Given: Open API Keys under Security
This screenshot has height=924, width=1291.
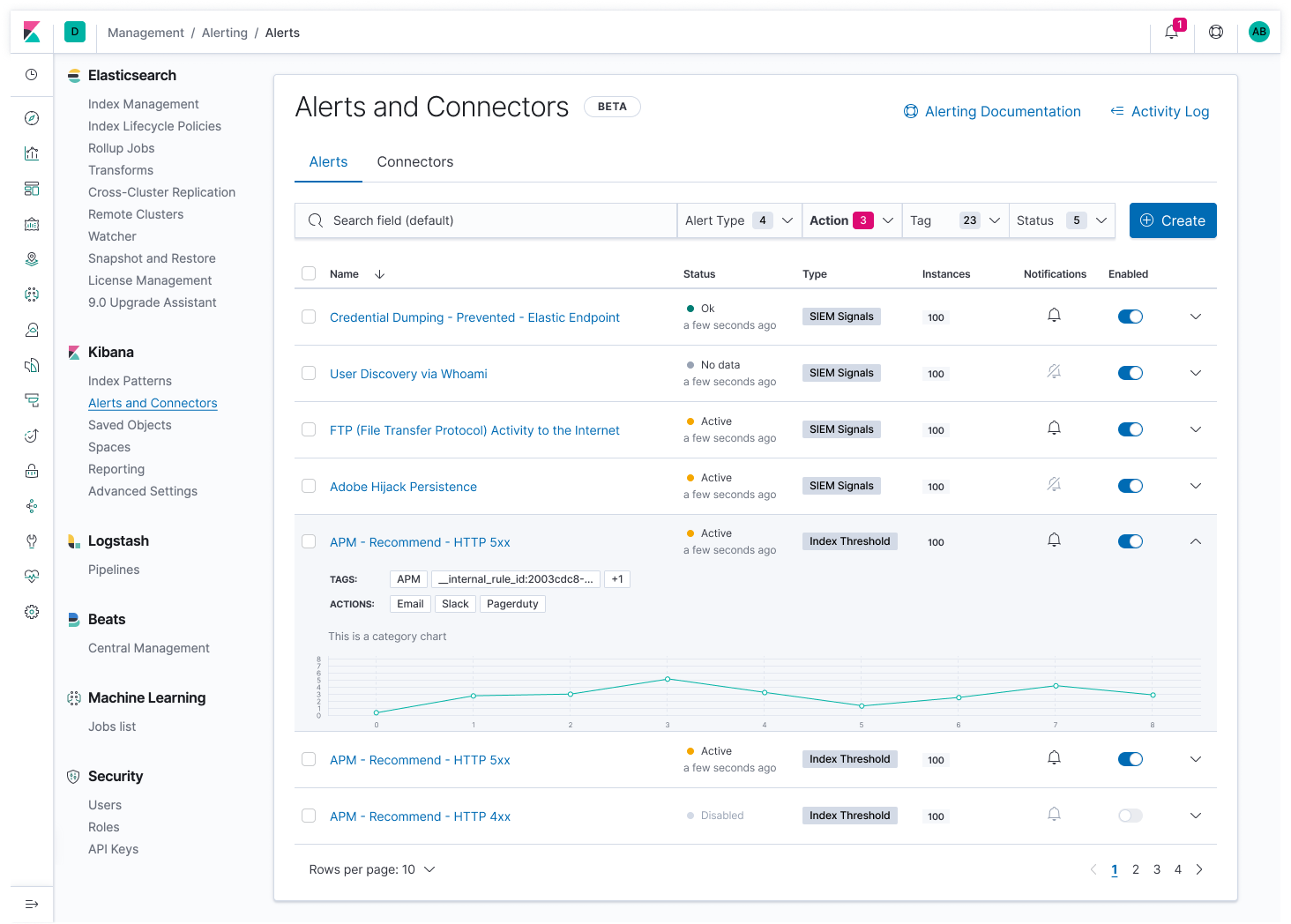Looking at the screenshot, I should [113, 849].
